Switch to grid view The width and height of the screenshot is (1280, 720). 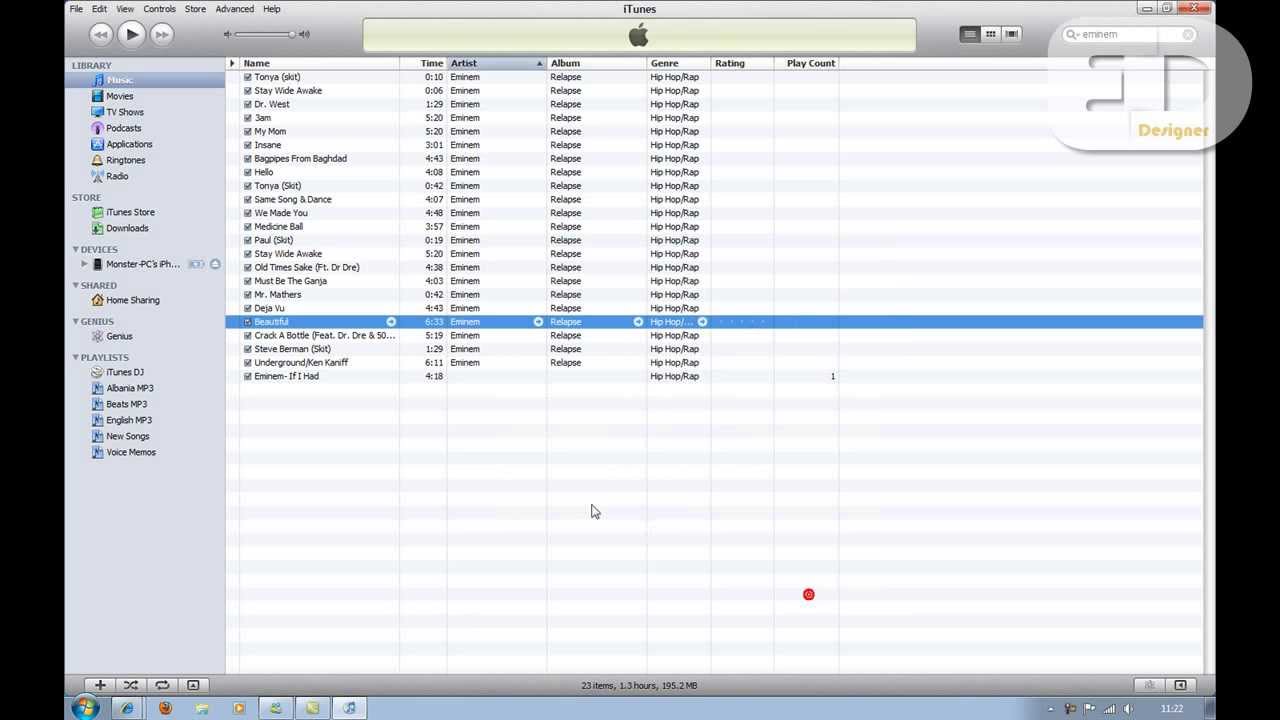pos(990,34)
